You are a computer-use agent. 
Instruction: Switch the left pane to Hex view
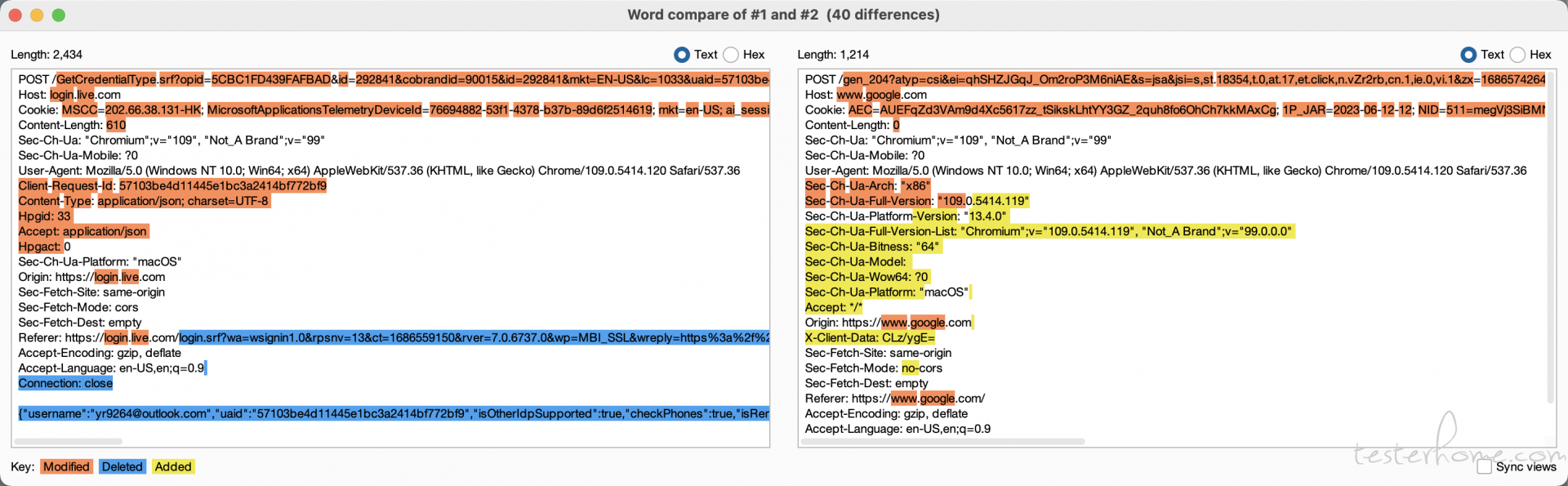pyautogui.click(x=731, y=55)
